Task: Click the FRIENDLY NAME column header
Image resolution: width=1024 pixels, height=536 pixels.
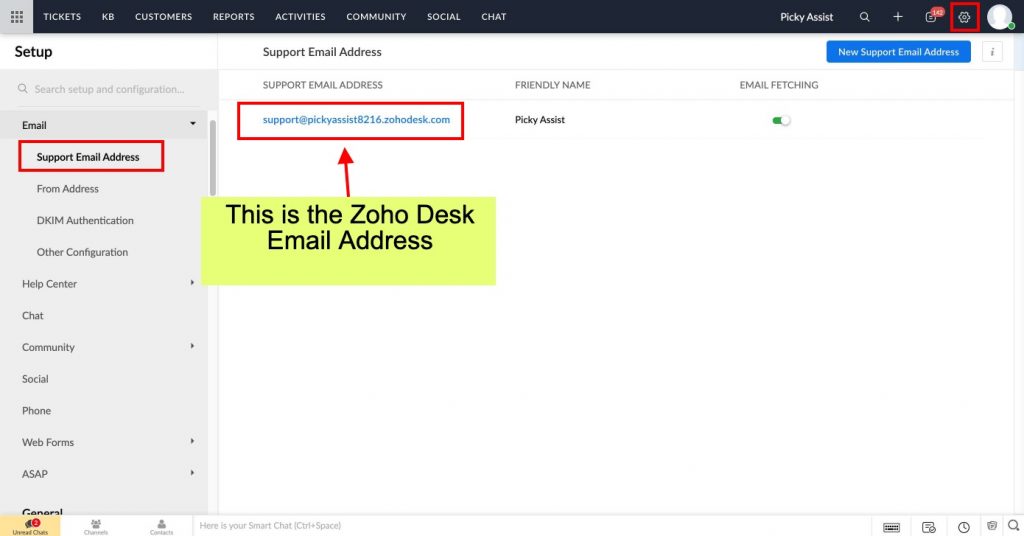Action: point(552,85)
